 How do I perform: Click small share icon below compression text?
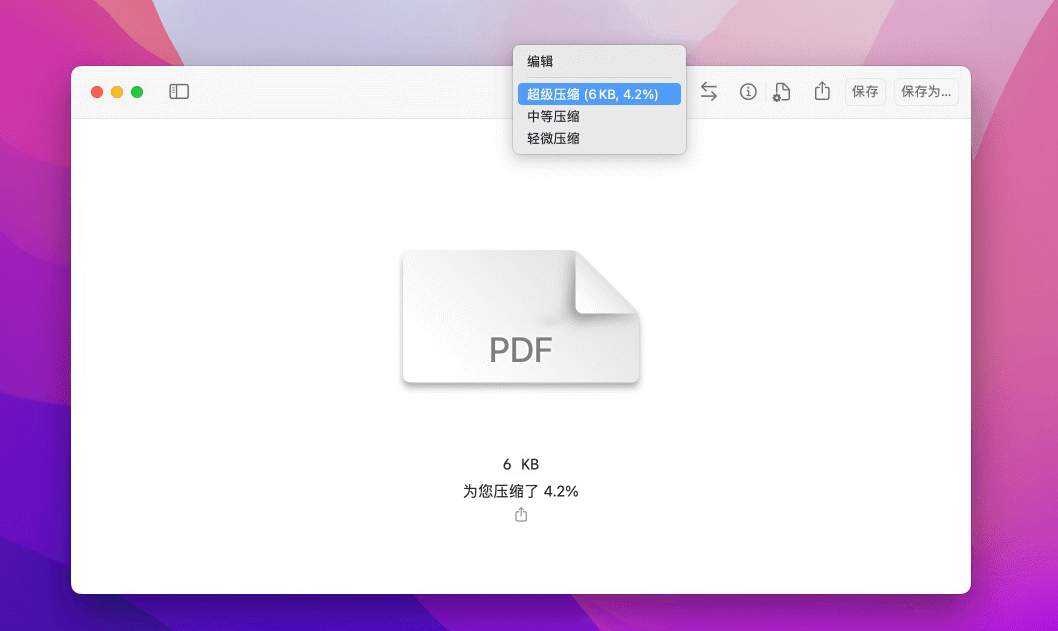click(x=521, y=515)
